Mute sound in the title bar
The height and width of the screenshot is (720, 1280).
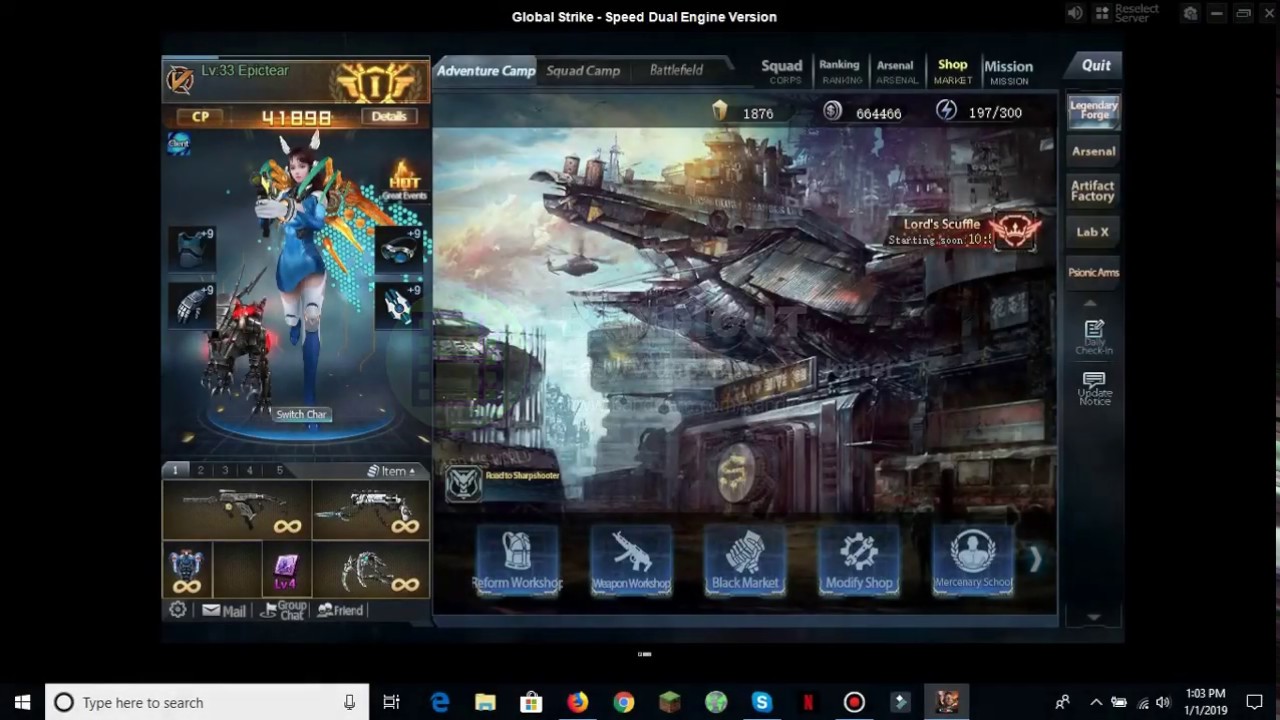[x=1075, y=13]
